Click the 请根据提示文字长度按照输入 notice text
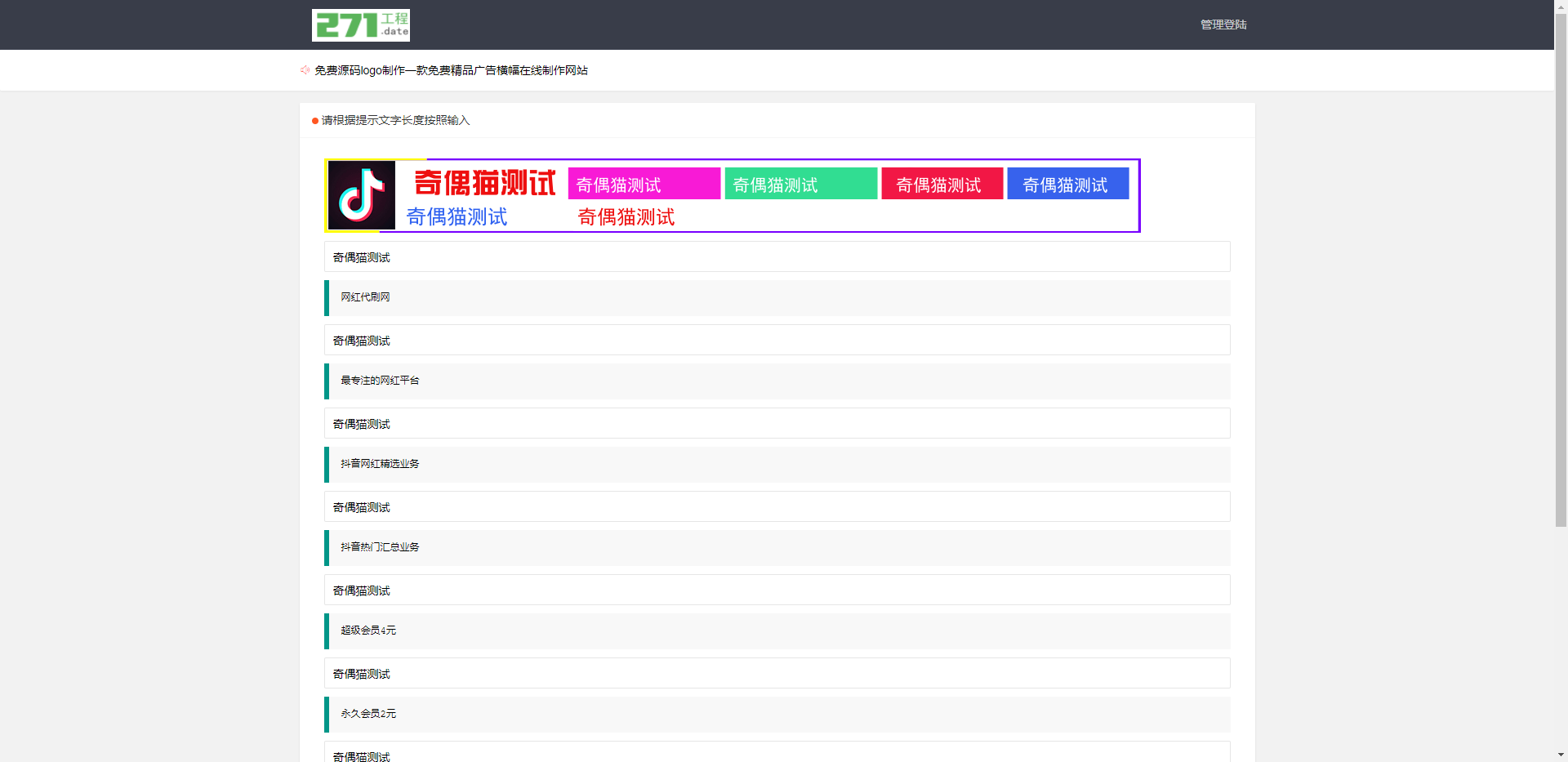 click(x=395, y=120)
